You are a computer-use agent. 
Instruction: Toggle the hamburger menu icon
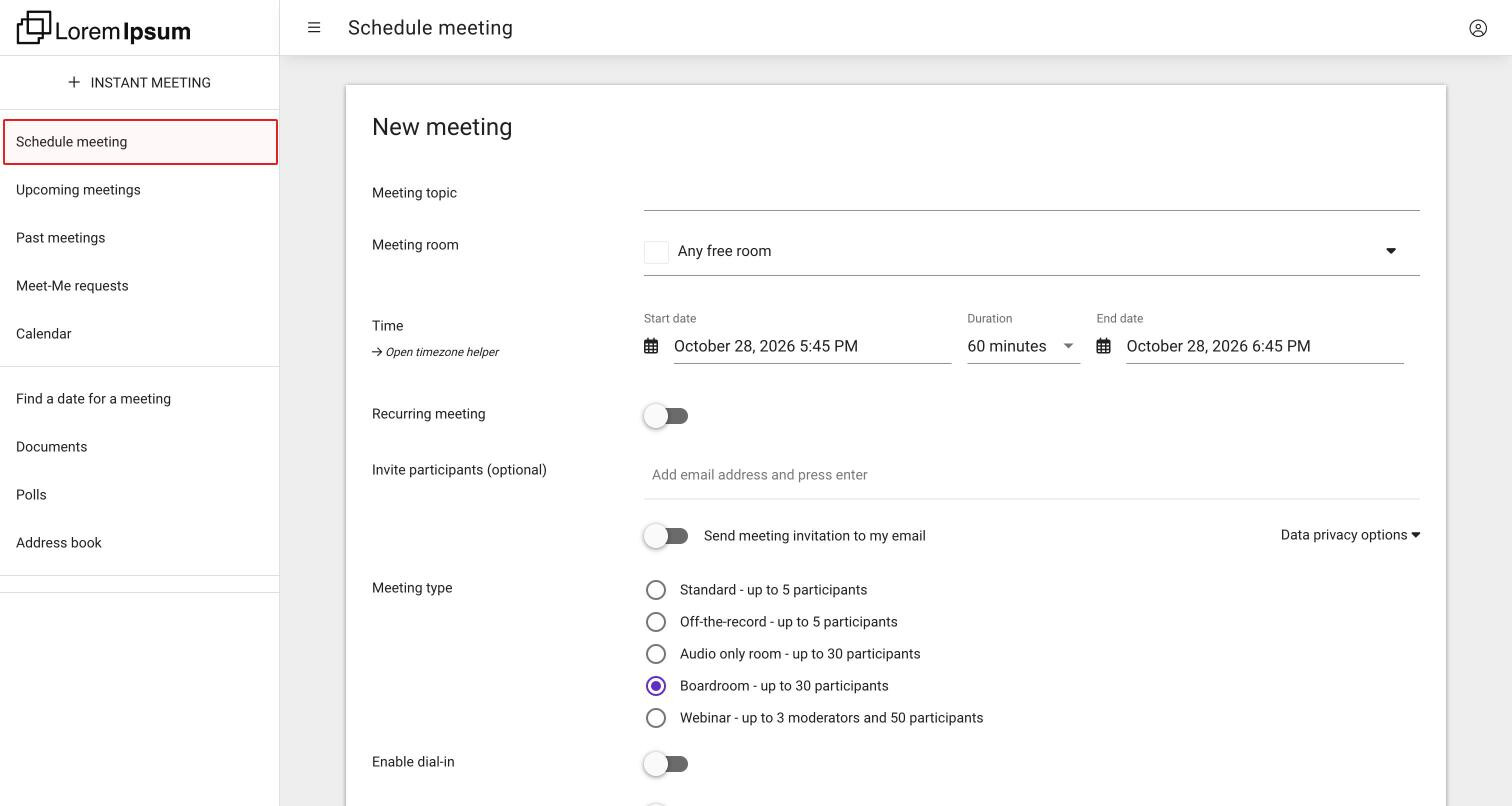click(314, 28)
